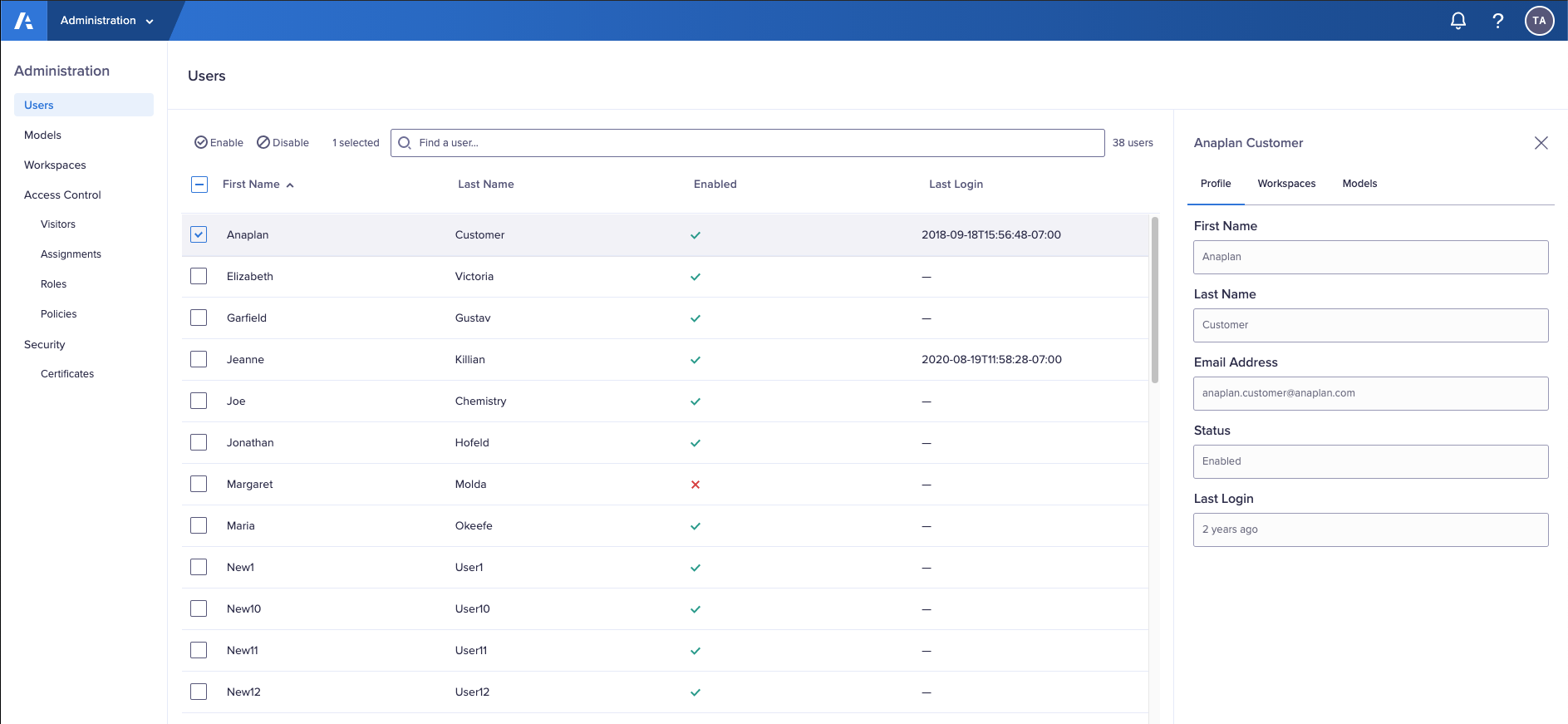
Task: Check the Joe Chemistry row checkbox
Action: coord(199,401)
